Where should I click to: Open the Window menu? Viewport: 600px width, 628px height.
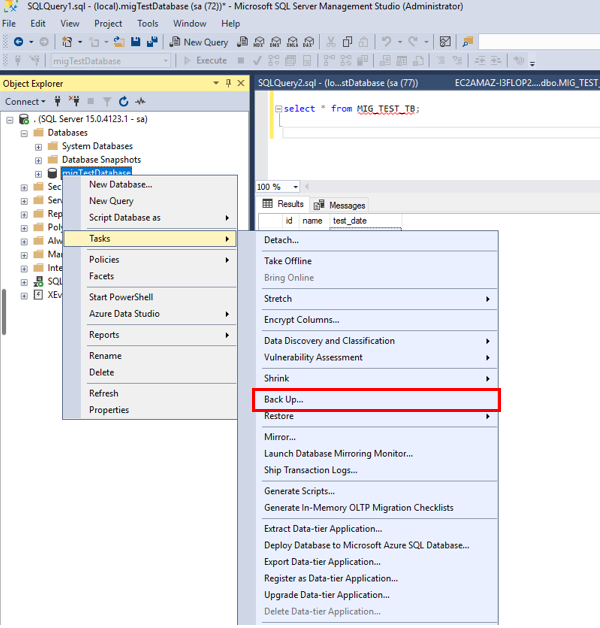pyautogui.click(x=190, y=24)
